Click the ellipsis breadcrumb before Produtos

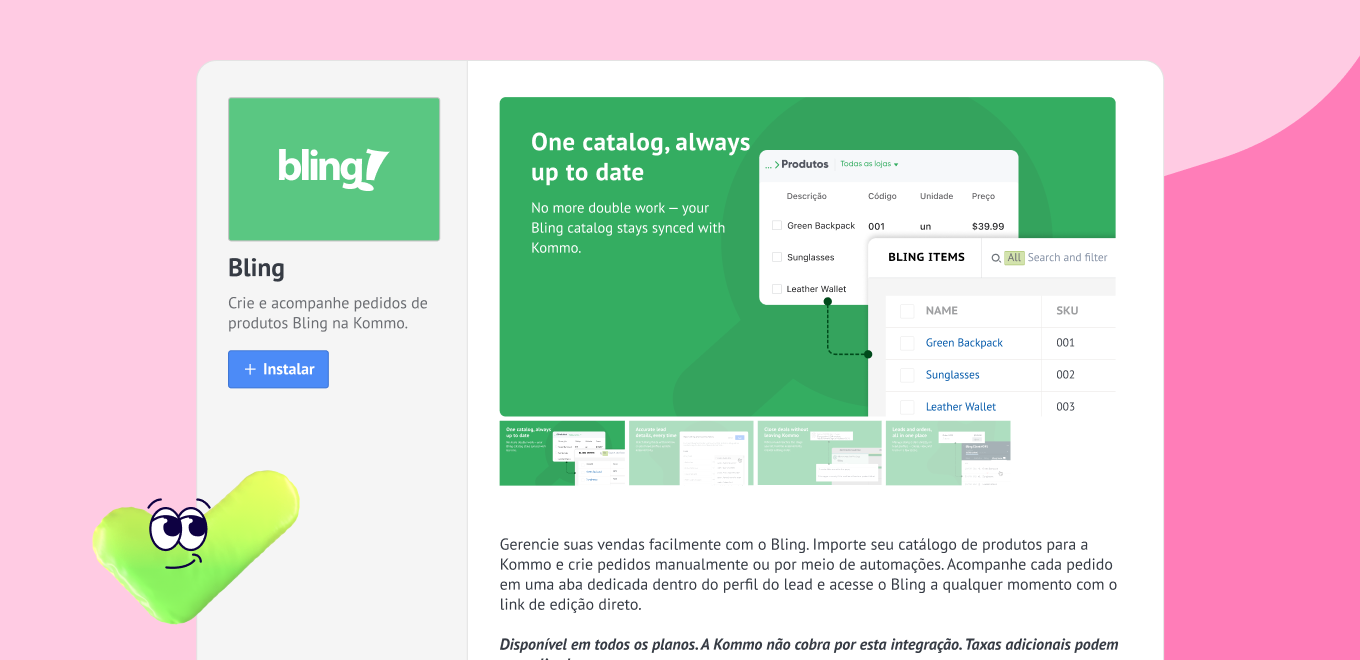tap(768, 165)
